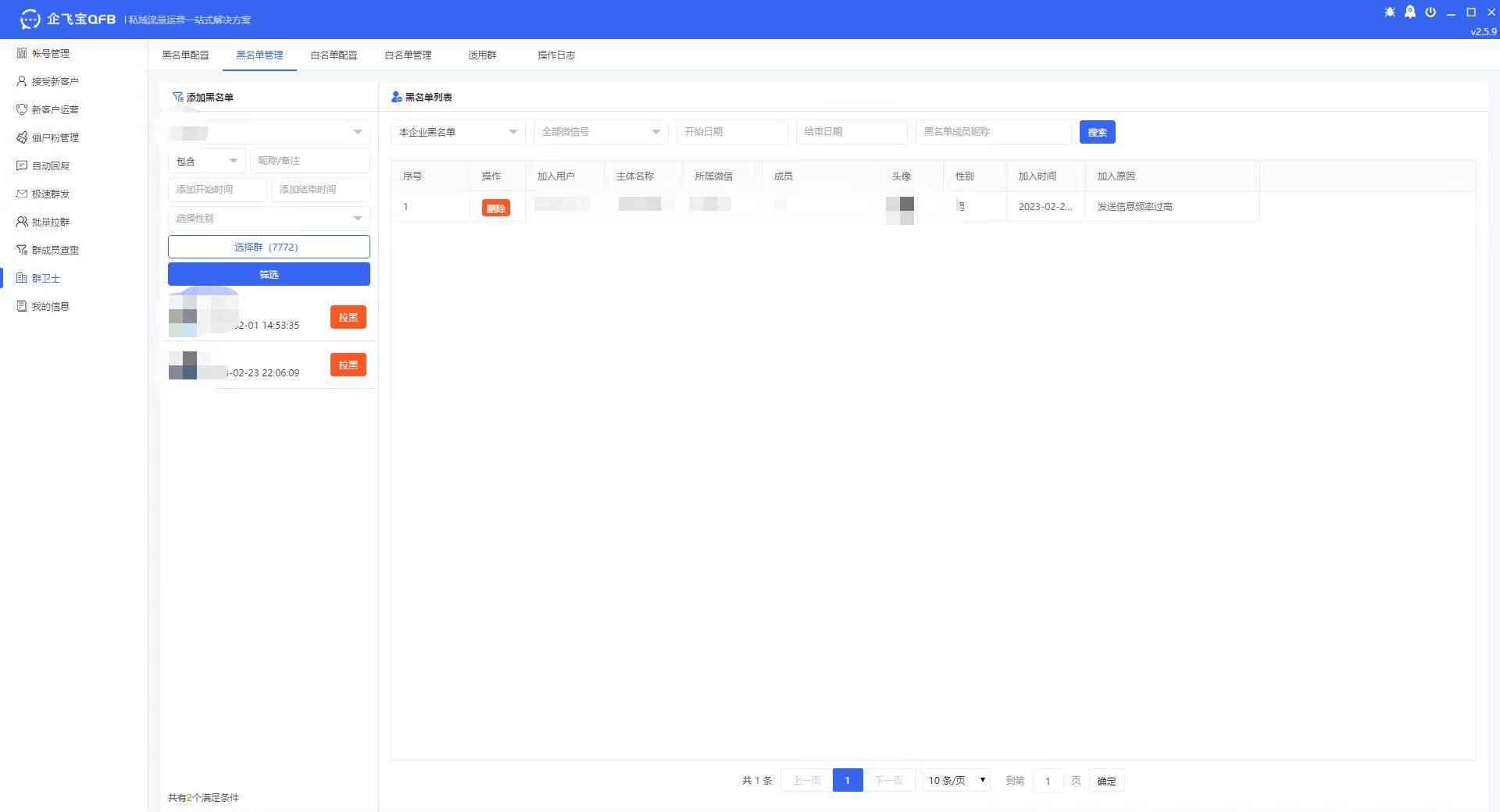The image size is (1500, 812).
Task: Open the 10 条/页 page size selector
Action: (956, 780)
